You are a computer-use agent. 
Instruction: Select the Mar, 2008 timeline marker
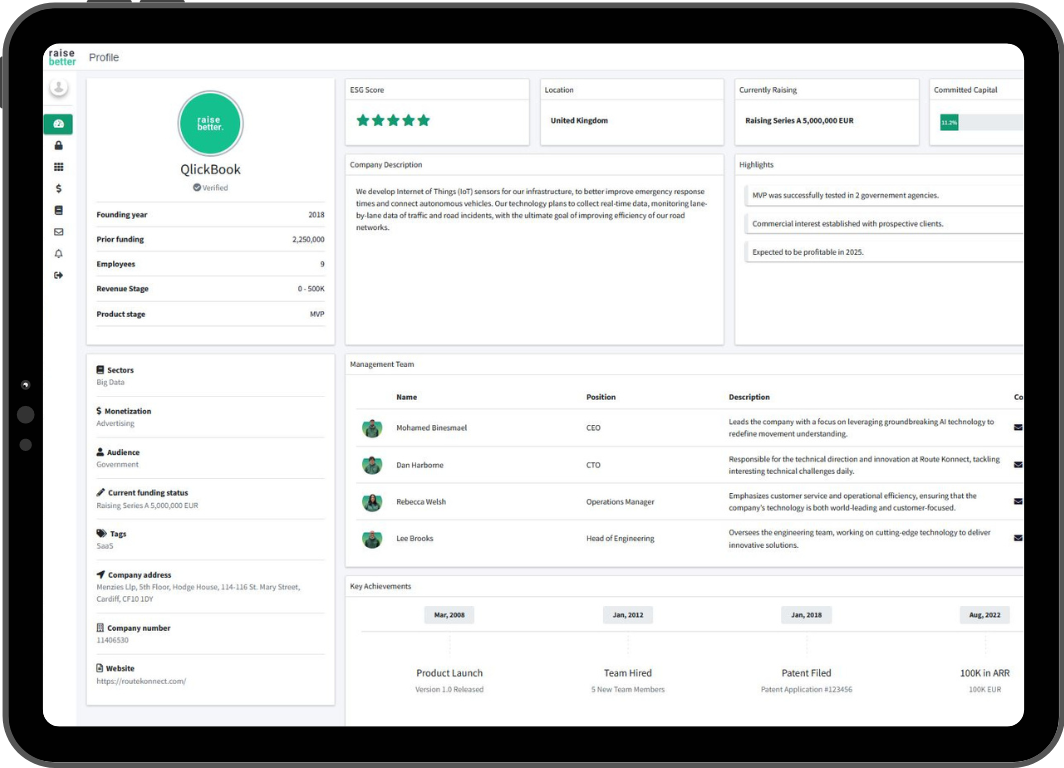pyautogui.click(x=449, y=615)
